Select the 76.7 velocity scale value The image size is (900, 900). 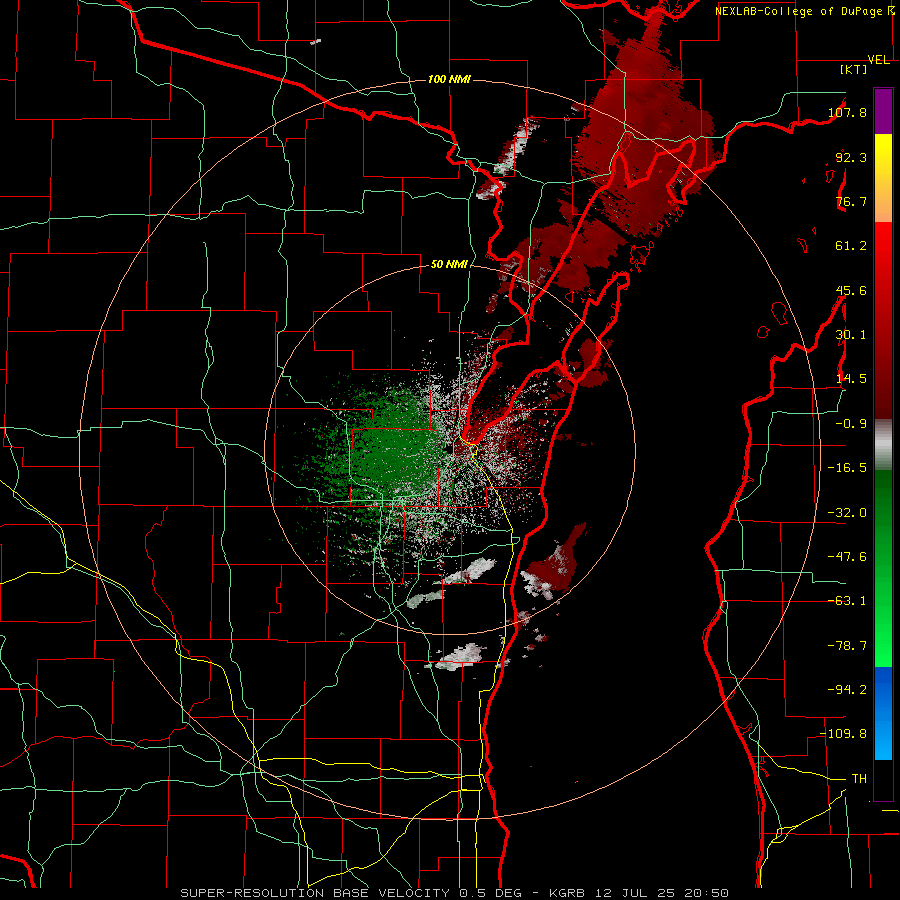pos(851,201)
